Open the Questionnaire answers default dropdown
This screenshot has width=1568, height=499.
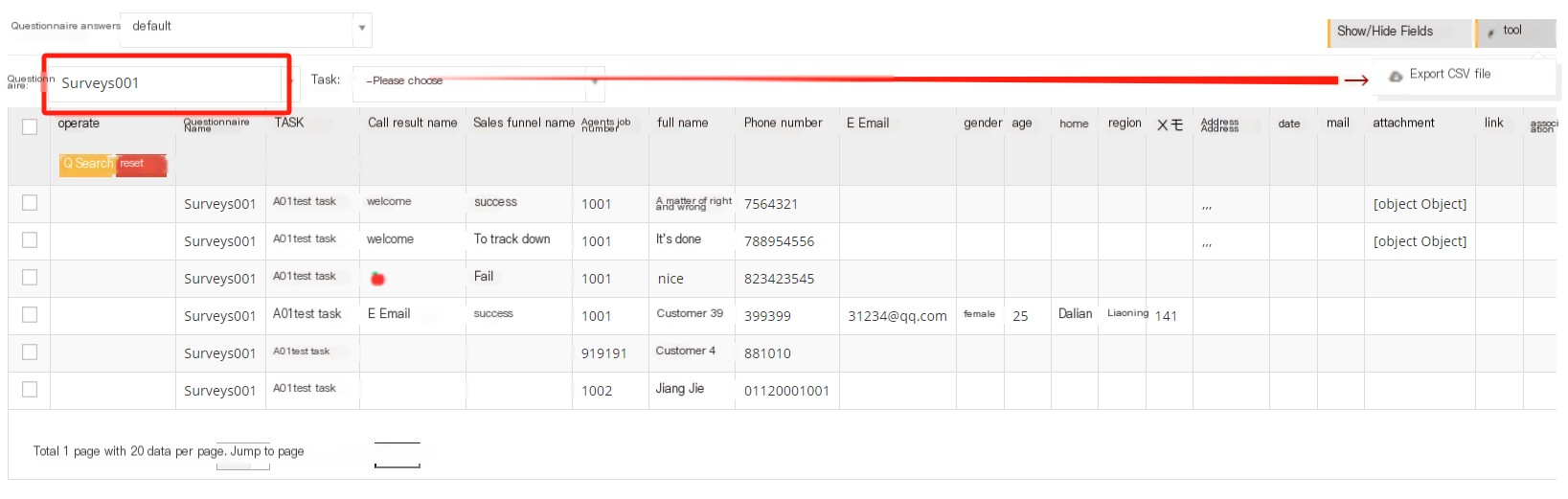[249, 29]
